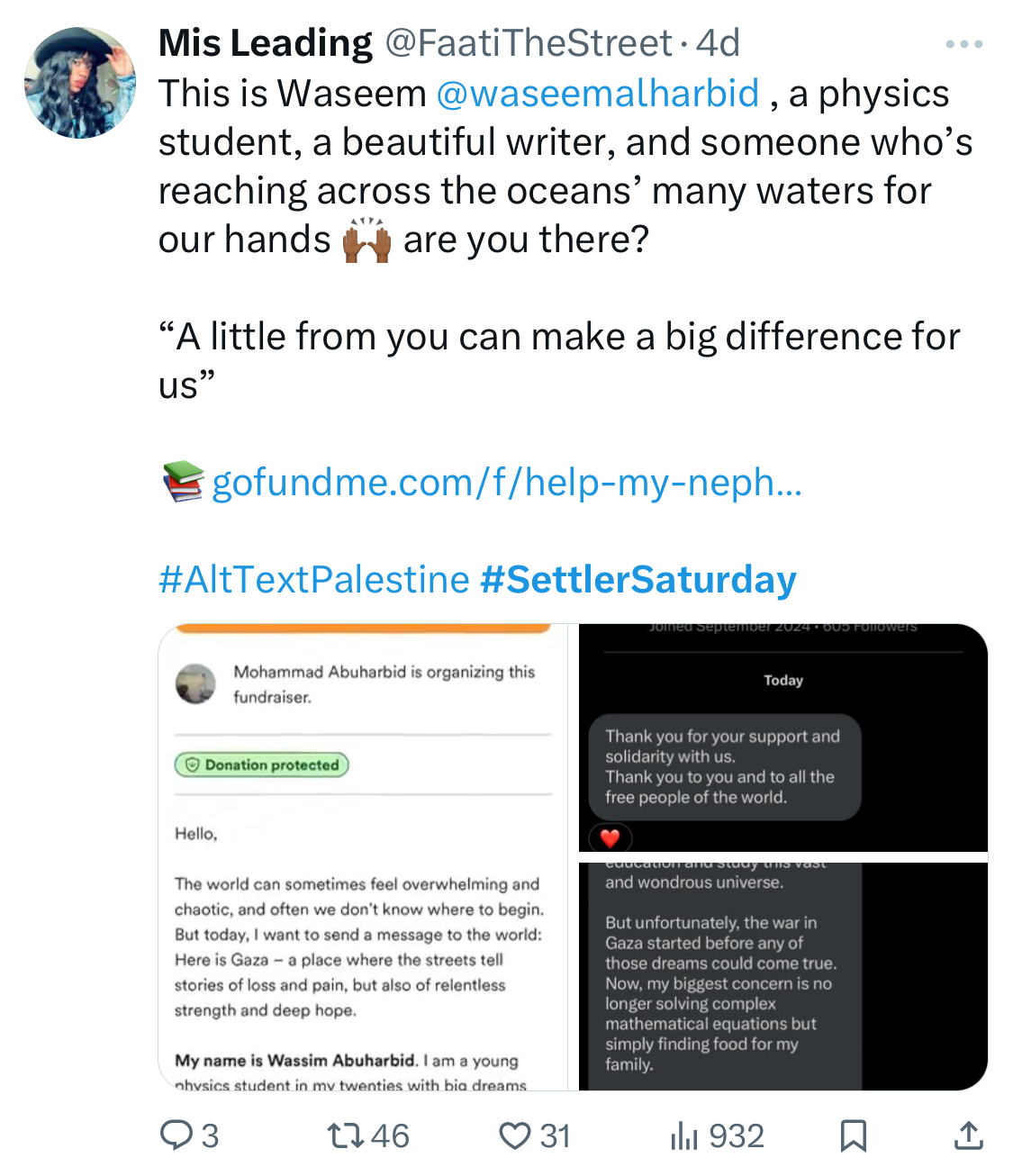Click the 932 views count
The image size is (1013, 1176).
[737, 1136]
